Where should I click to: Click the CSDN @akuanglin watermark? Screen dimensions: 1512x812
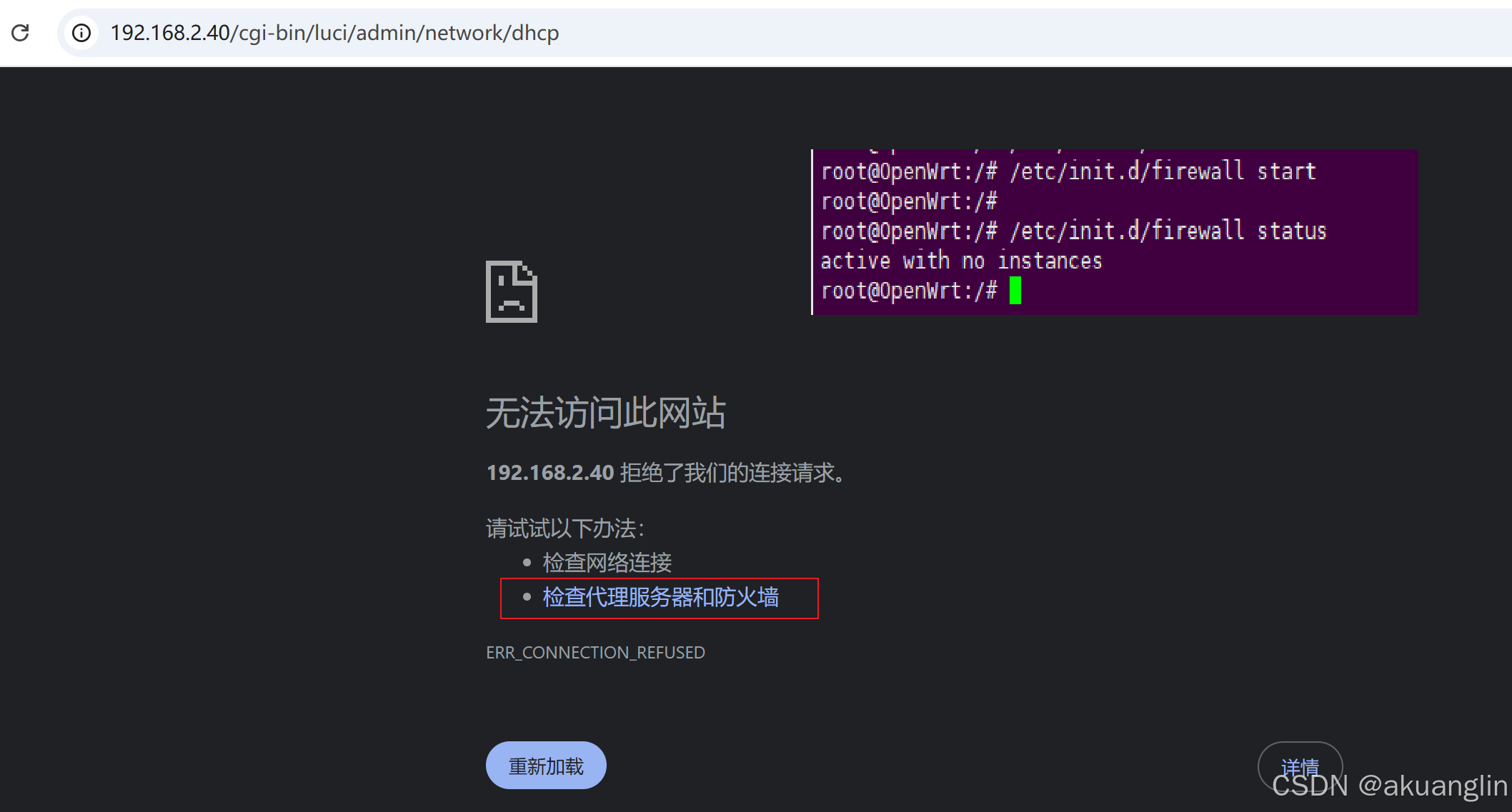point(1389,786)
